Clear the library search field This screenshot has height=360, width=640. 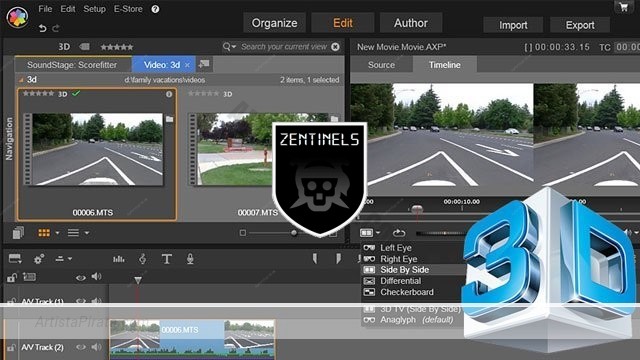point(336,47)
